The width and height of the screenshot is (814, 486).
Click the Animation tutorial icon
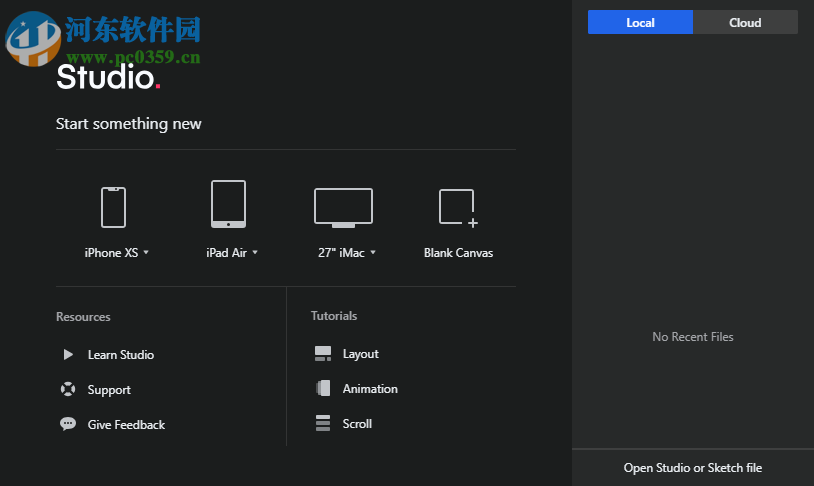pyautogui.click(x=323, y=388)
